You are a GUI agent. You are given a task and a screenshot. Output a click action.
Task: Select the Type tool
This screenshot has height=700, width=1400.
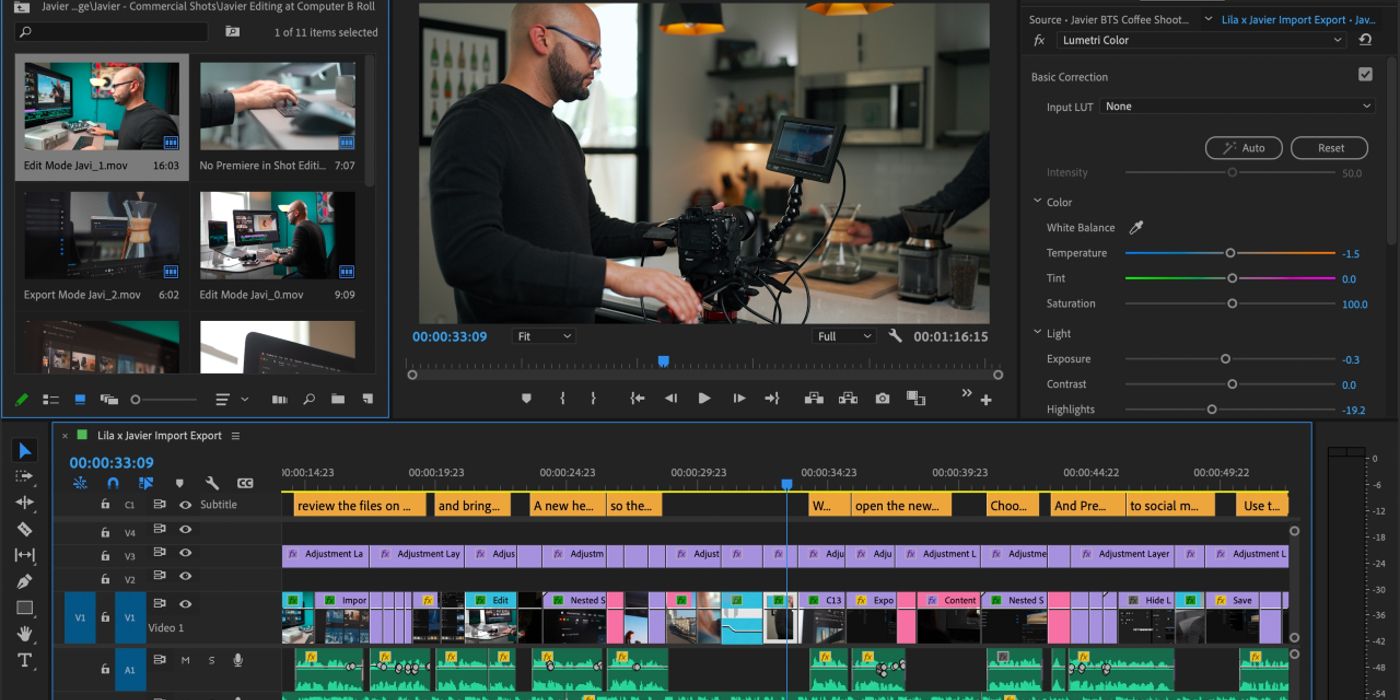click(25, 660)
